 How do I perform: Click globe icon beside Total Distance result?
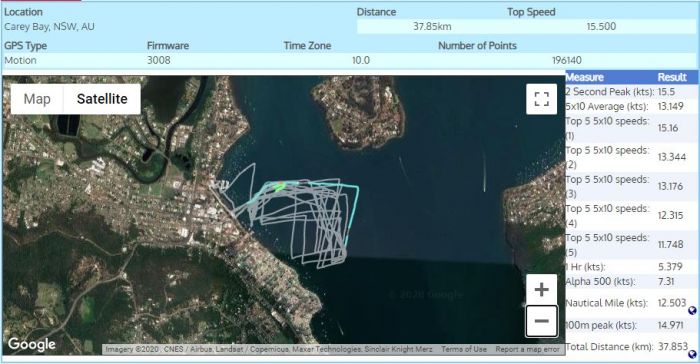(692, 354)
